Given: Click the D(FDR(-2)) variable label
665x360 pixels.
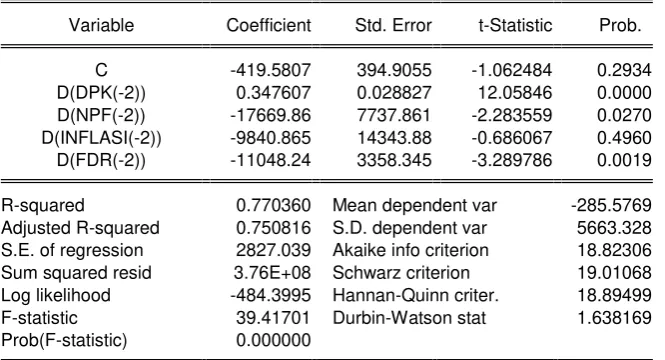Looking at the screenshot, I should click(x=101, y=160).
